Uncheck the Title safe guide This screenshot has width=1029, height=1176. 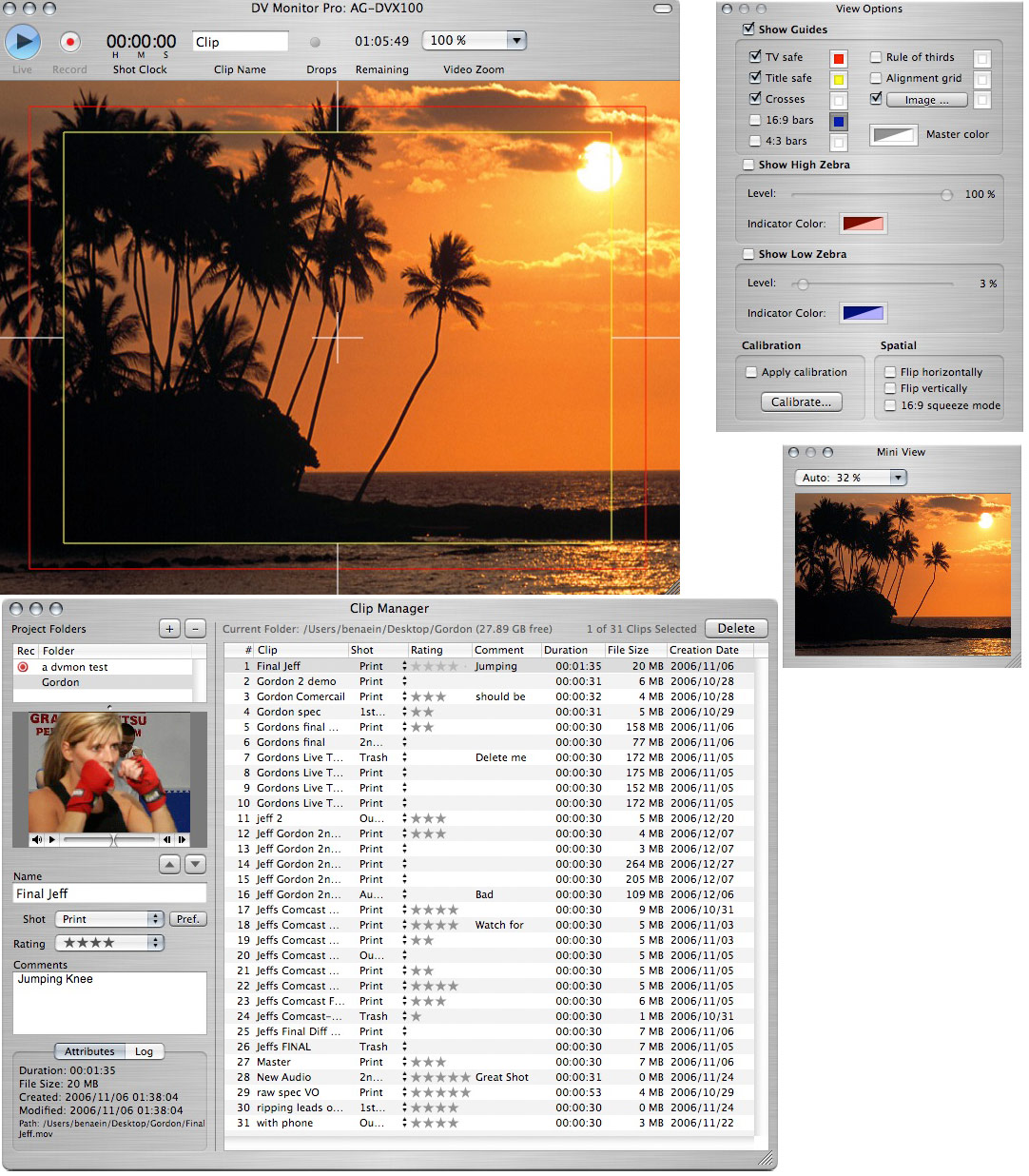click(x=755, y=78)
